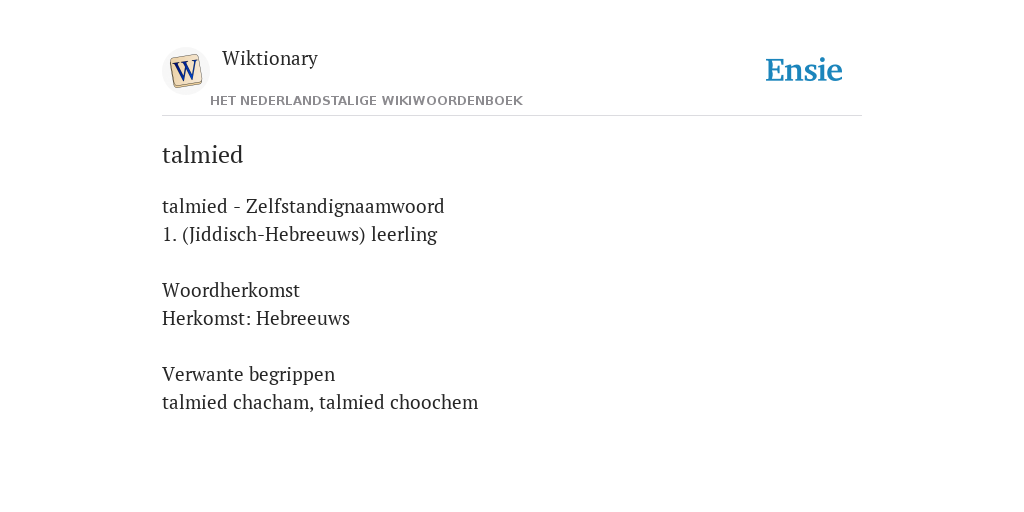1024x512 pixels.
Task: Click the related term talmied chacham
Action: coord(238,402)
